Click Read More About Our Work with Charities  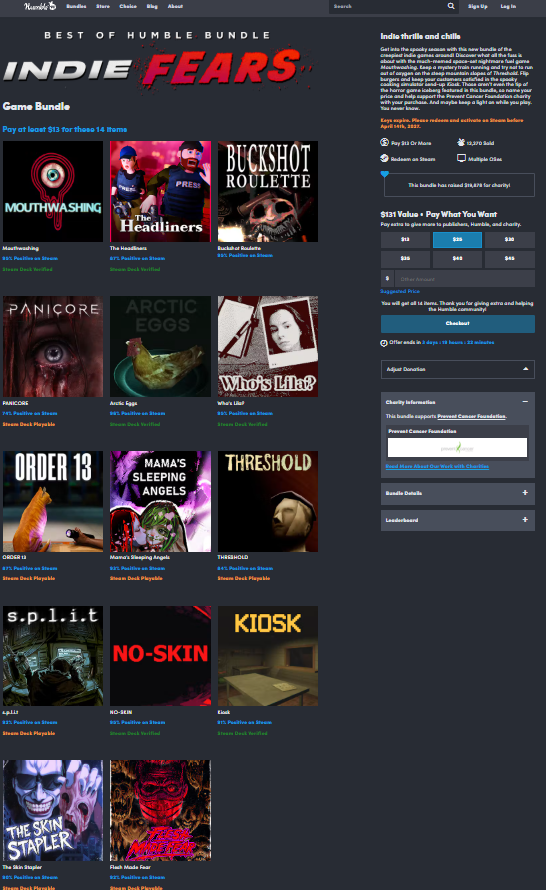(x=437, y=467)
